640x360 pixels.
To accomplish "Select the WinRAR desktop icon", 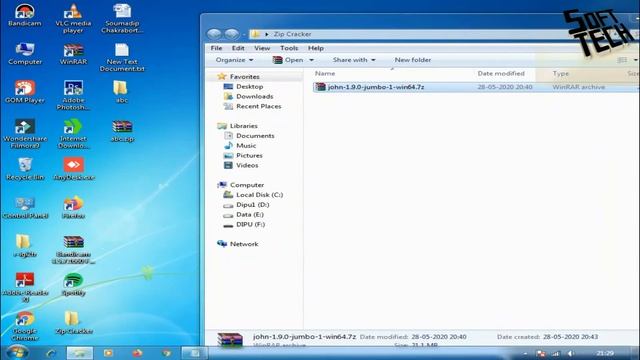I will click(73, 53).
